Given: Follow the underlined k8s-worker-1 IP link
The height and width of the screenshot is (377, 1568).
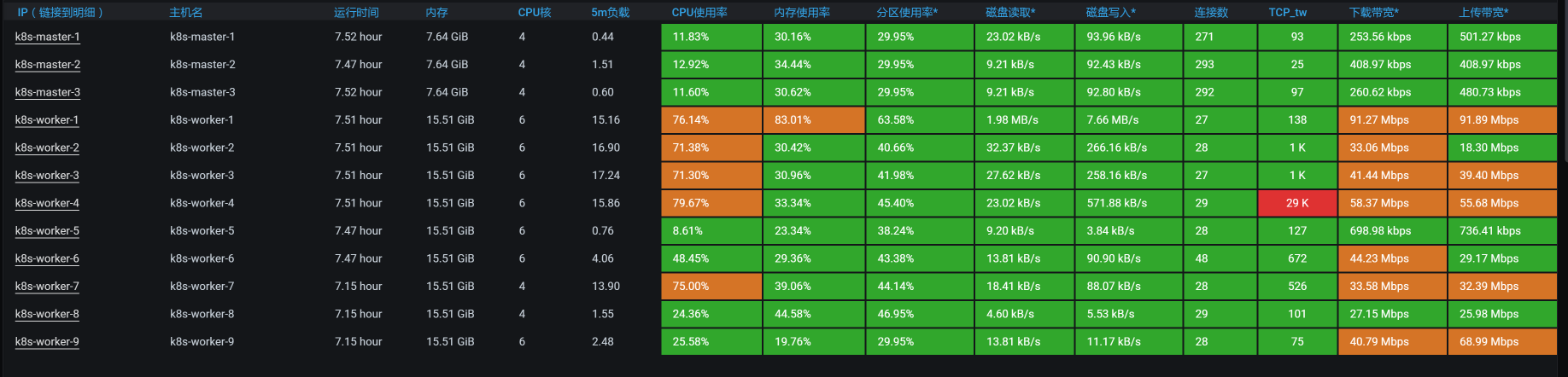Looking at the screenshot, I should tap(47, 120).
